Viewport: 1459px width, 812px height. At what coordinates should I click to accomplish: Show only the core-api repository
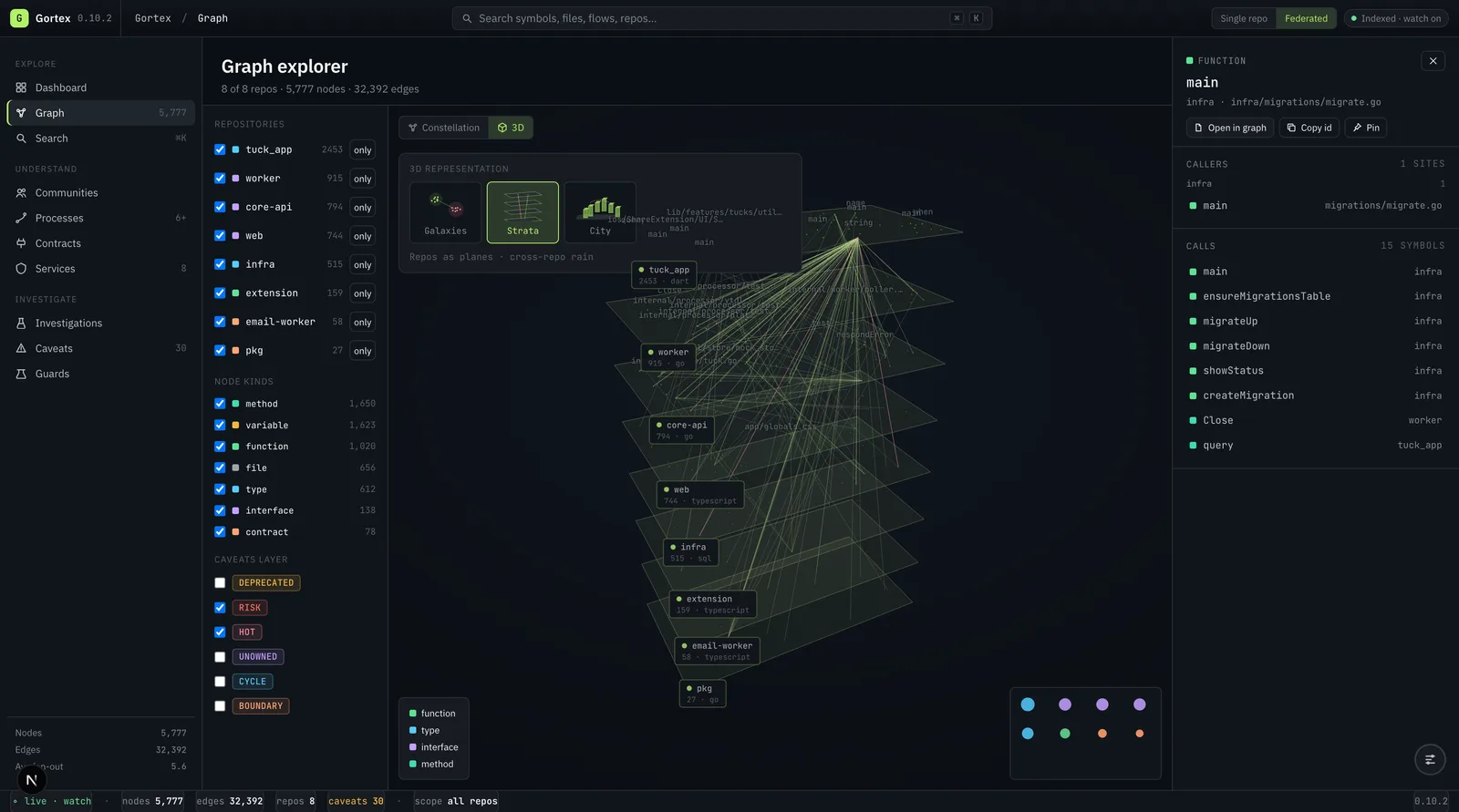click(x=363, y=208)
